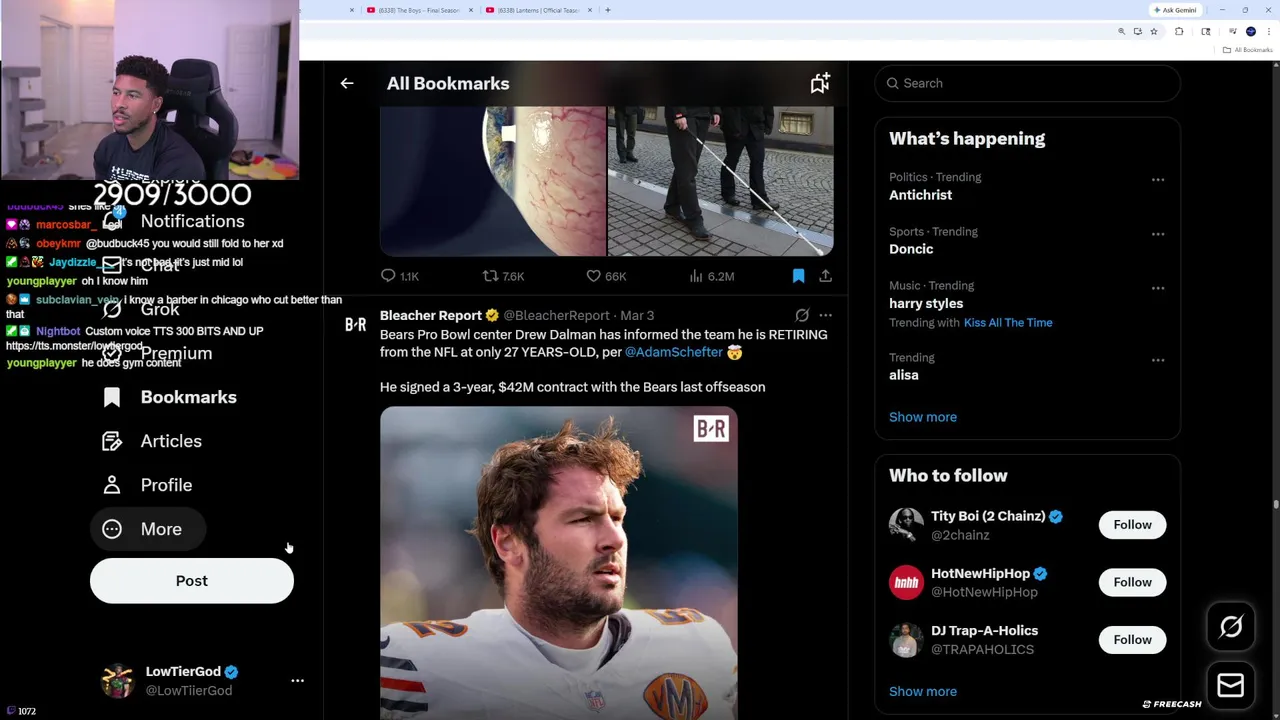Open more options on Bleacher Report tweet

pos(825,315)
